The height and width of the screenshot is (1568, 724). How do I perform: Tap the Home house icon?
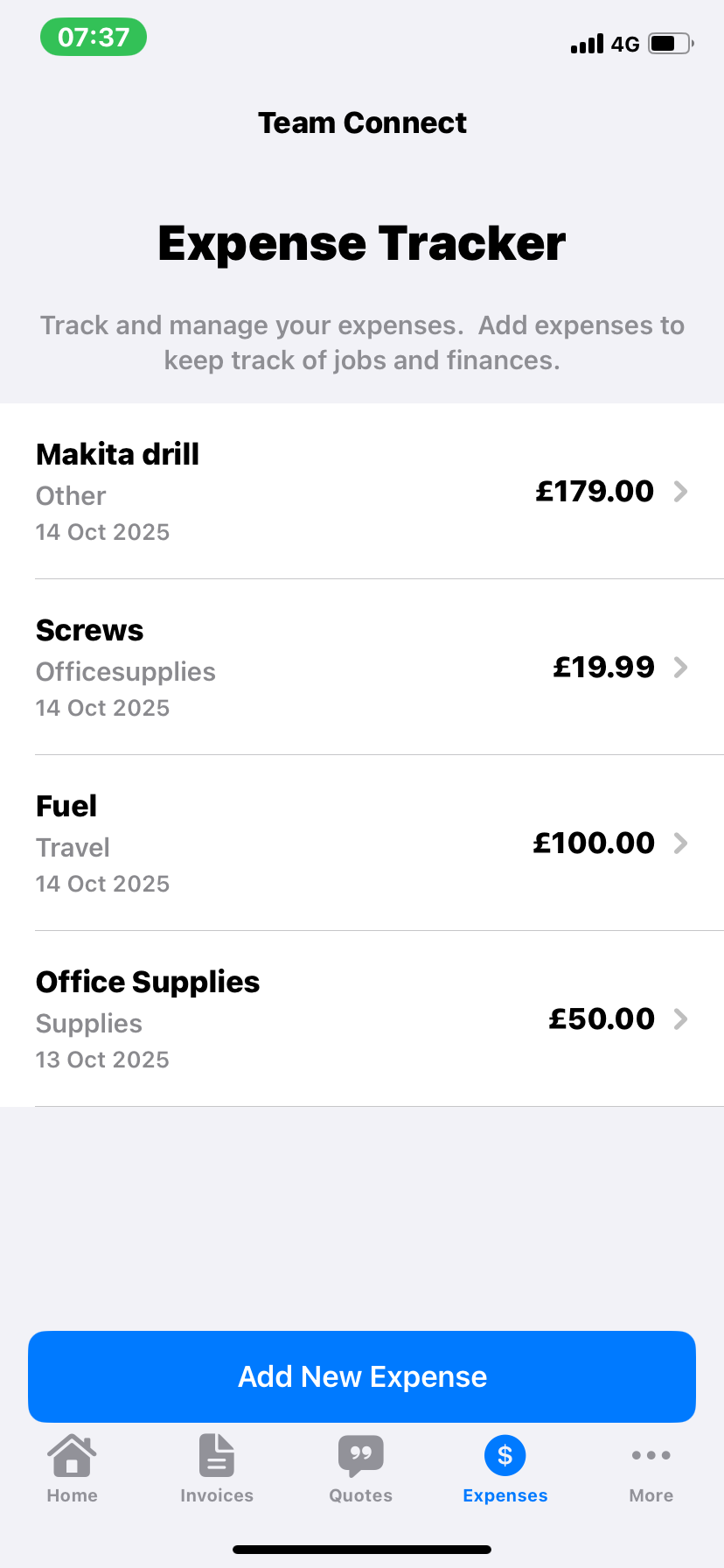click(x=72, y=1455)
